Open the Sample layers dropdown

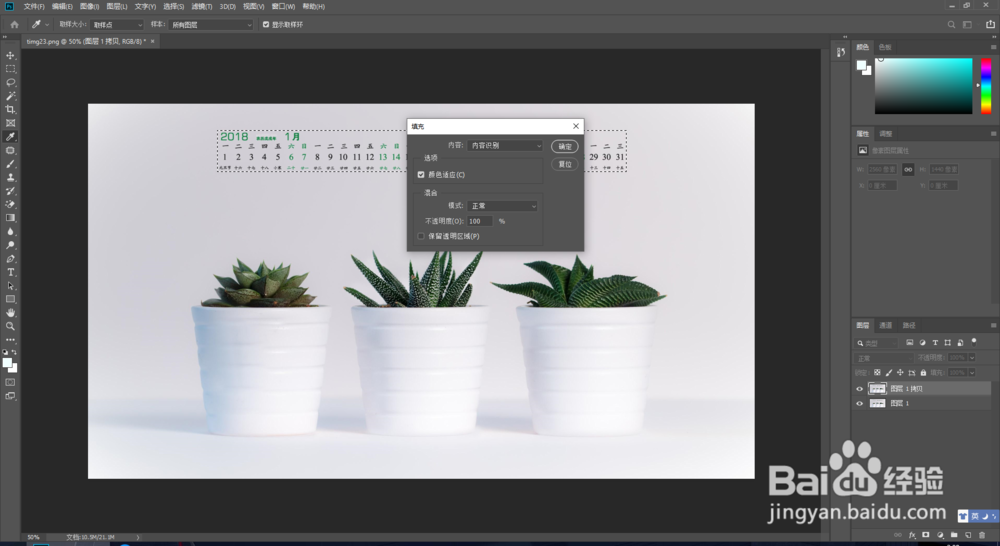coord(211,25)
